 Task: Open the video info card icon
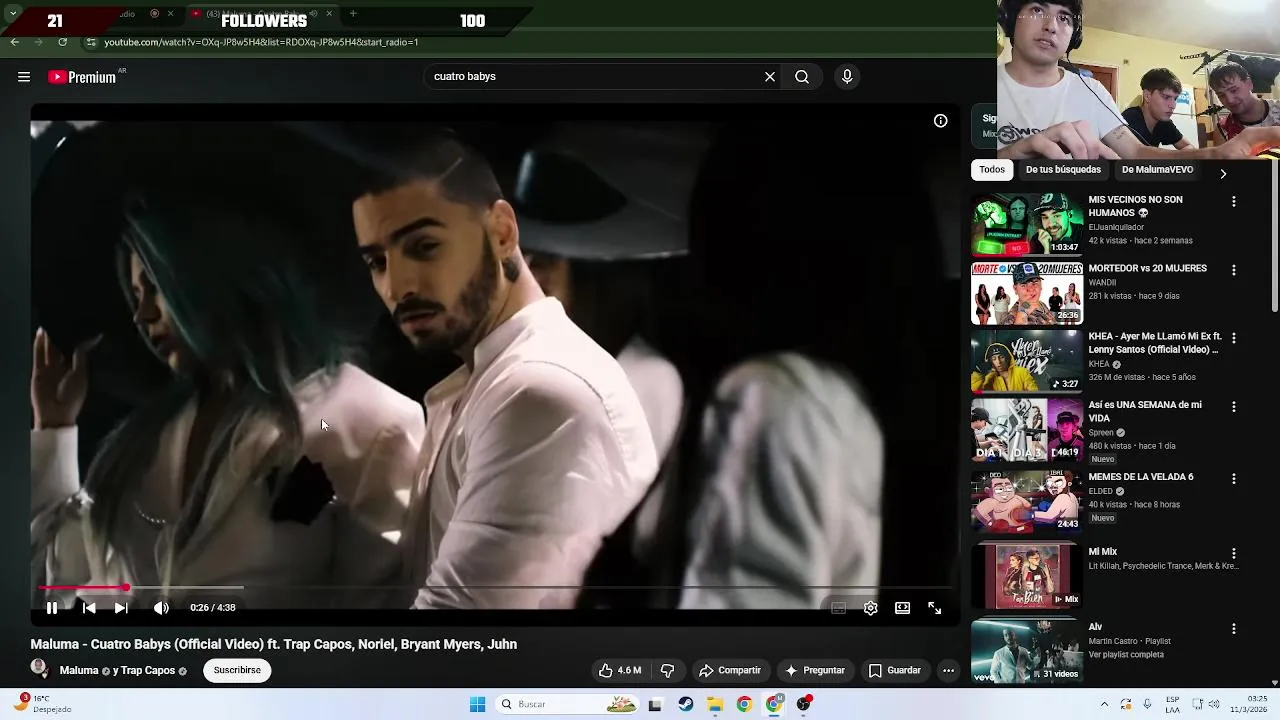[941, 121]
